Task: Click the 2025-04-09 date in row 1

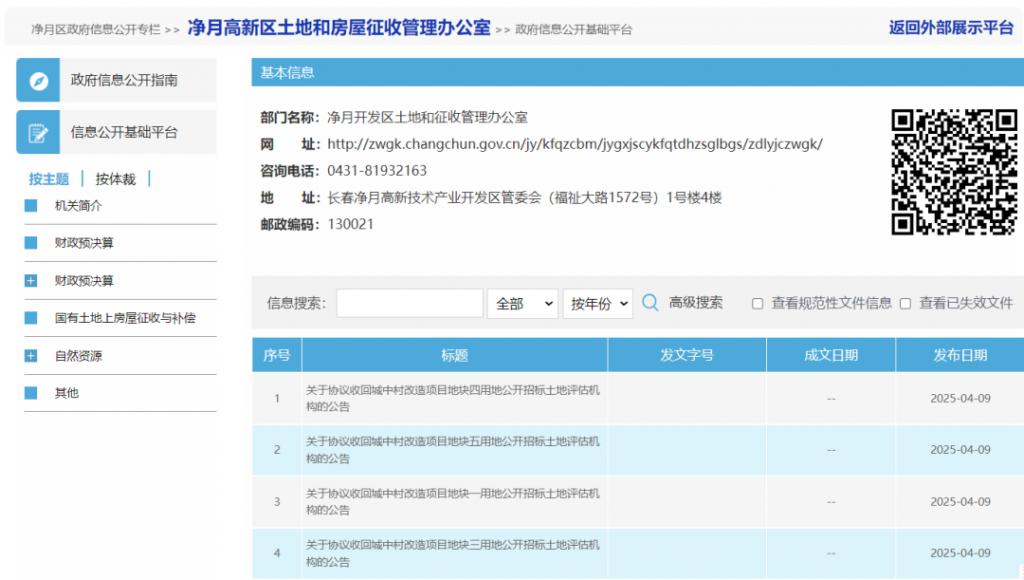Action: pos(960,398)
